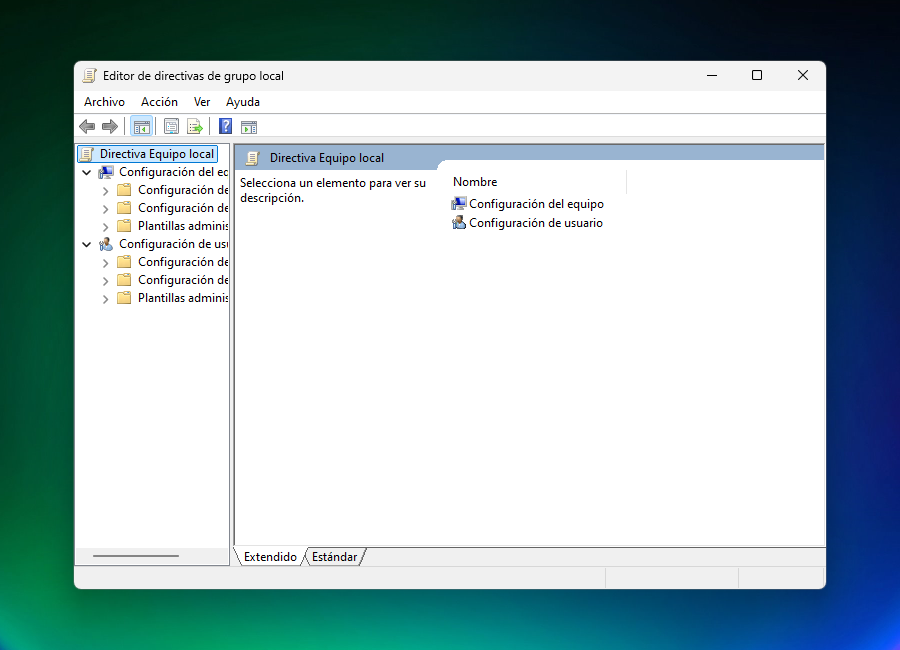Viewport: 900px width, 650px height.
Task: Toggle the show/hide console tree toolbar icon
Action: point(142,126)
